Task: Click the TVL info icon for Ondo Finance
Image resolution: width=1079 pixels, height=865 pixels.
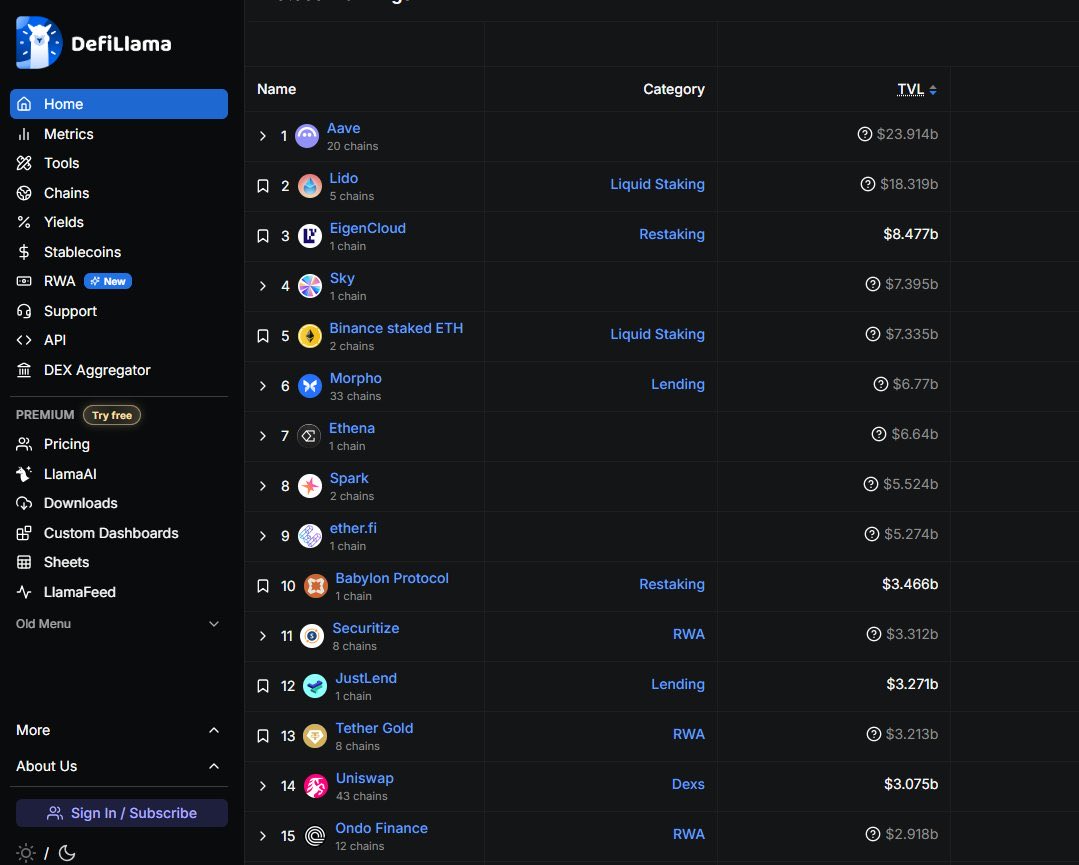Action: pos(873,834)
